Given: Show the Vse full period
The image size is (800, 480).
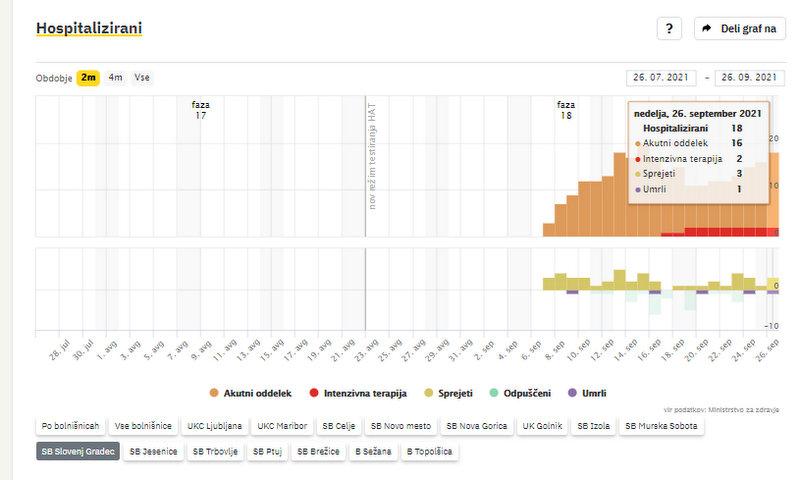Looking at the screenshot, I should tap(142, 77).
